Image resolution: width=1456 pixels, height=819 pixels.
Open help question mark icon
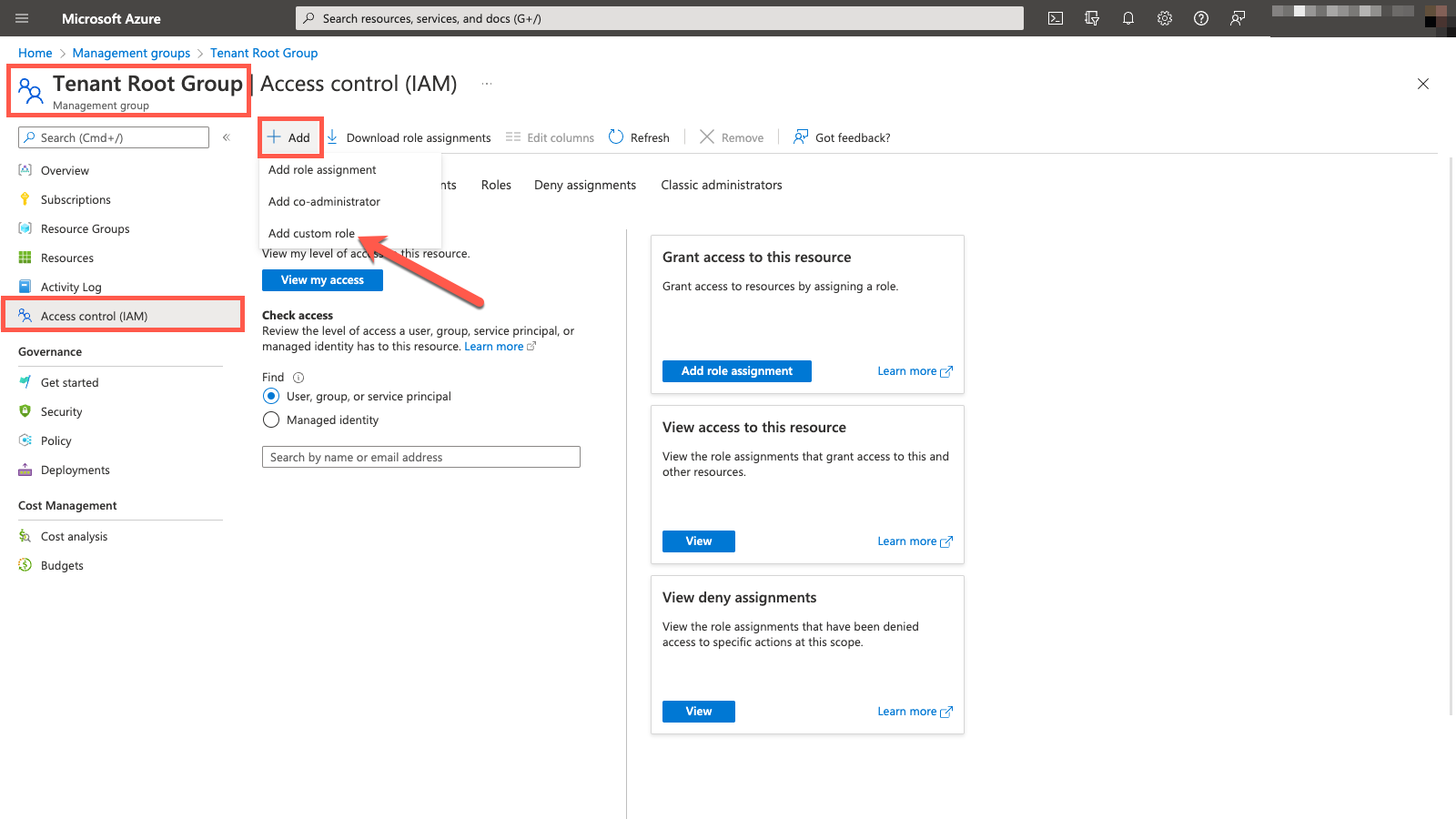tap(1201, 18)
